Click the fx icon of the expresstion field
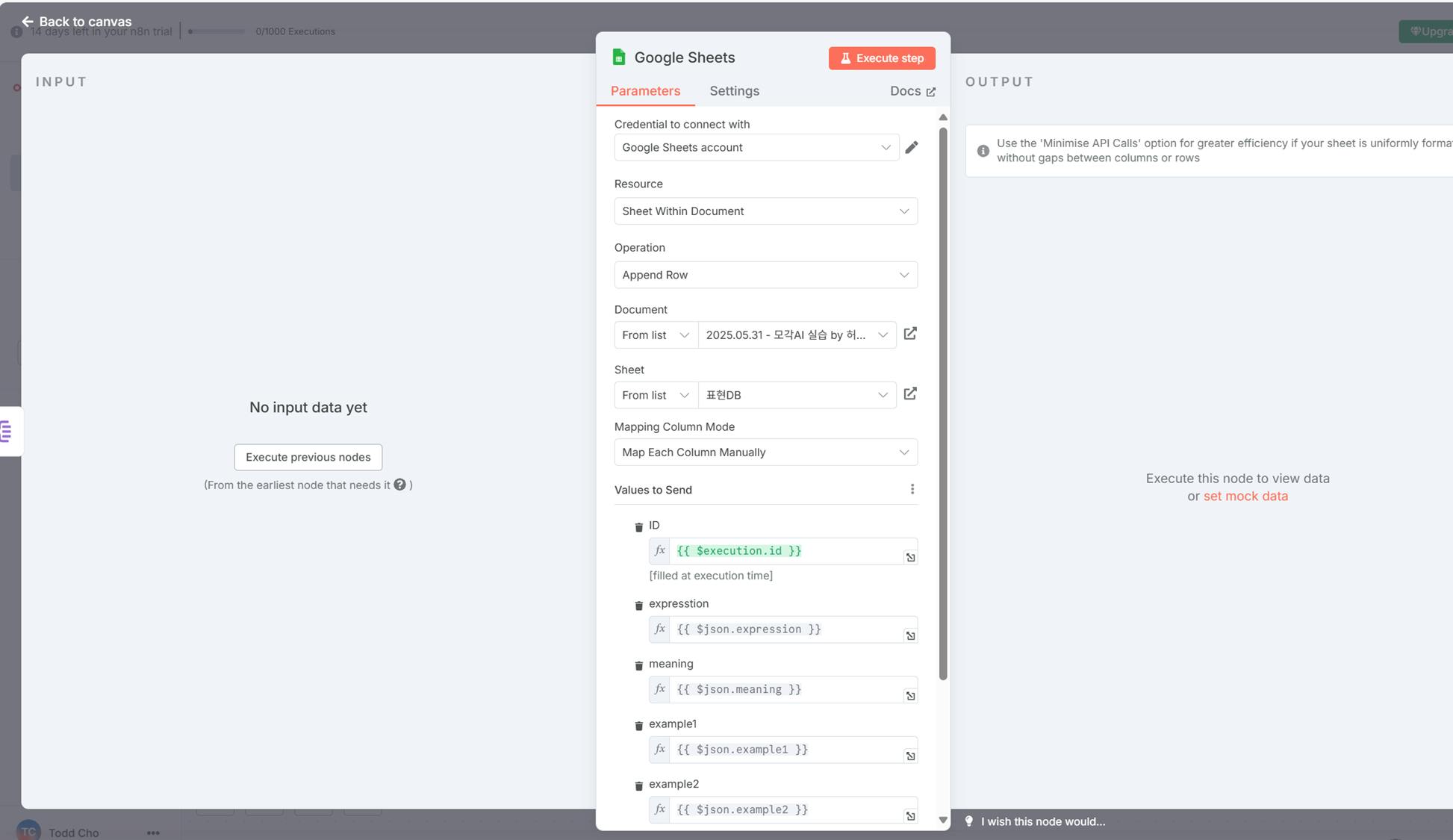This screenshot has height=840, width=1453. click(x=659, y=629)
